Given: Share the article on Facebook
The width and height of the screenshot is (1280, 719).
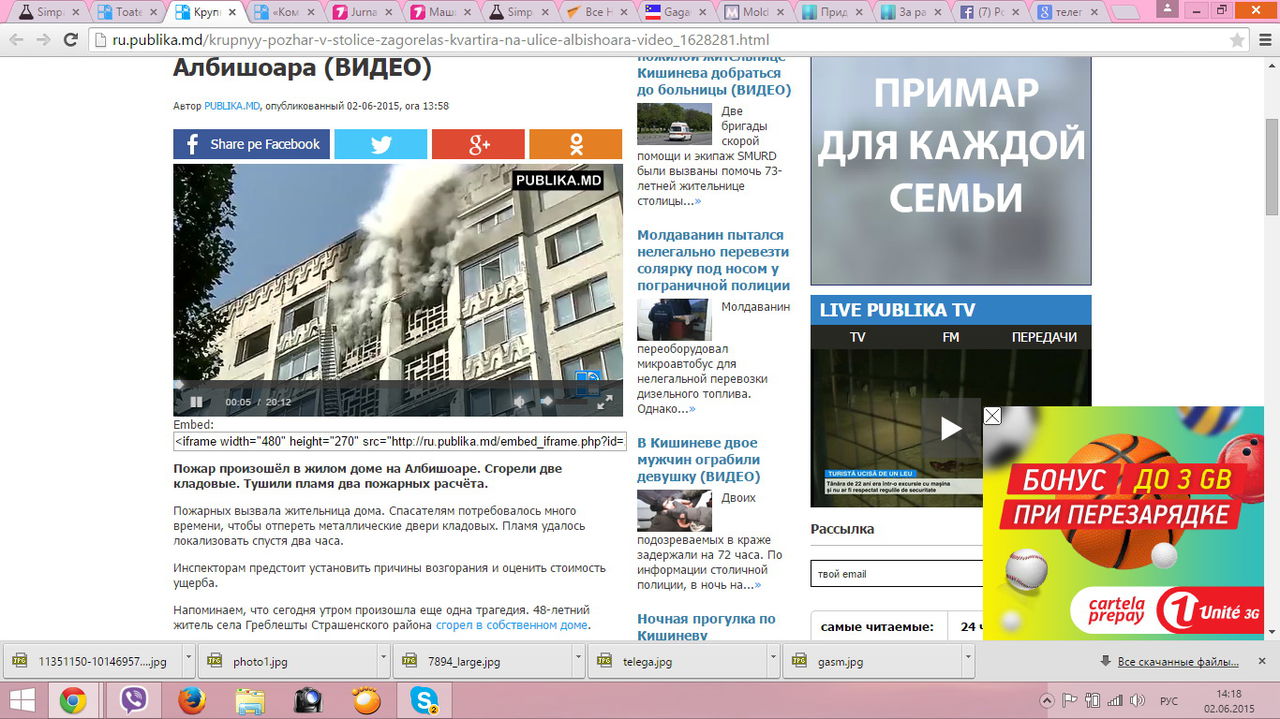Looking at the screenshot, I should pyautogui.click(x=251, y=144).
